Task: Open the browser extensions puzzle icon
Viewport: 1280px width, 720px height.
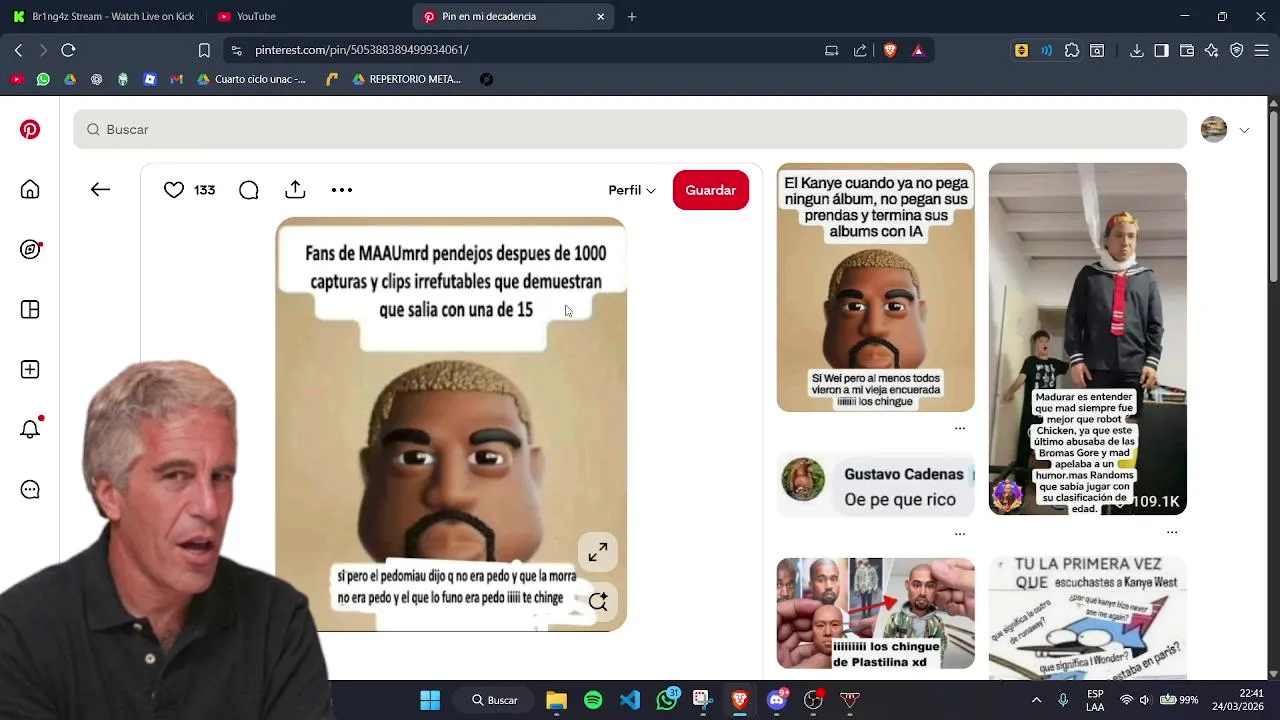Action: 1072,50
